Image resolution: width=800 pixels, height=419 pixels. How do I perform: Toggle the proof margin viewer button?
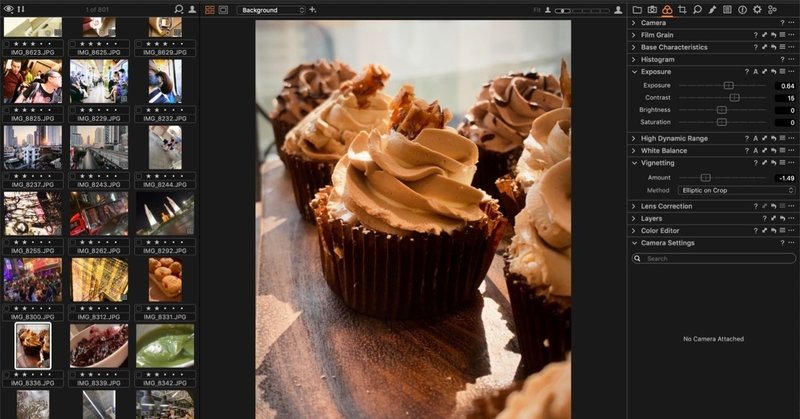[223, 10]
